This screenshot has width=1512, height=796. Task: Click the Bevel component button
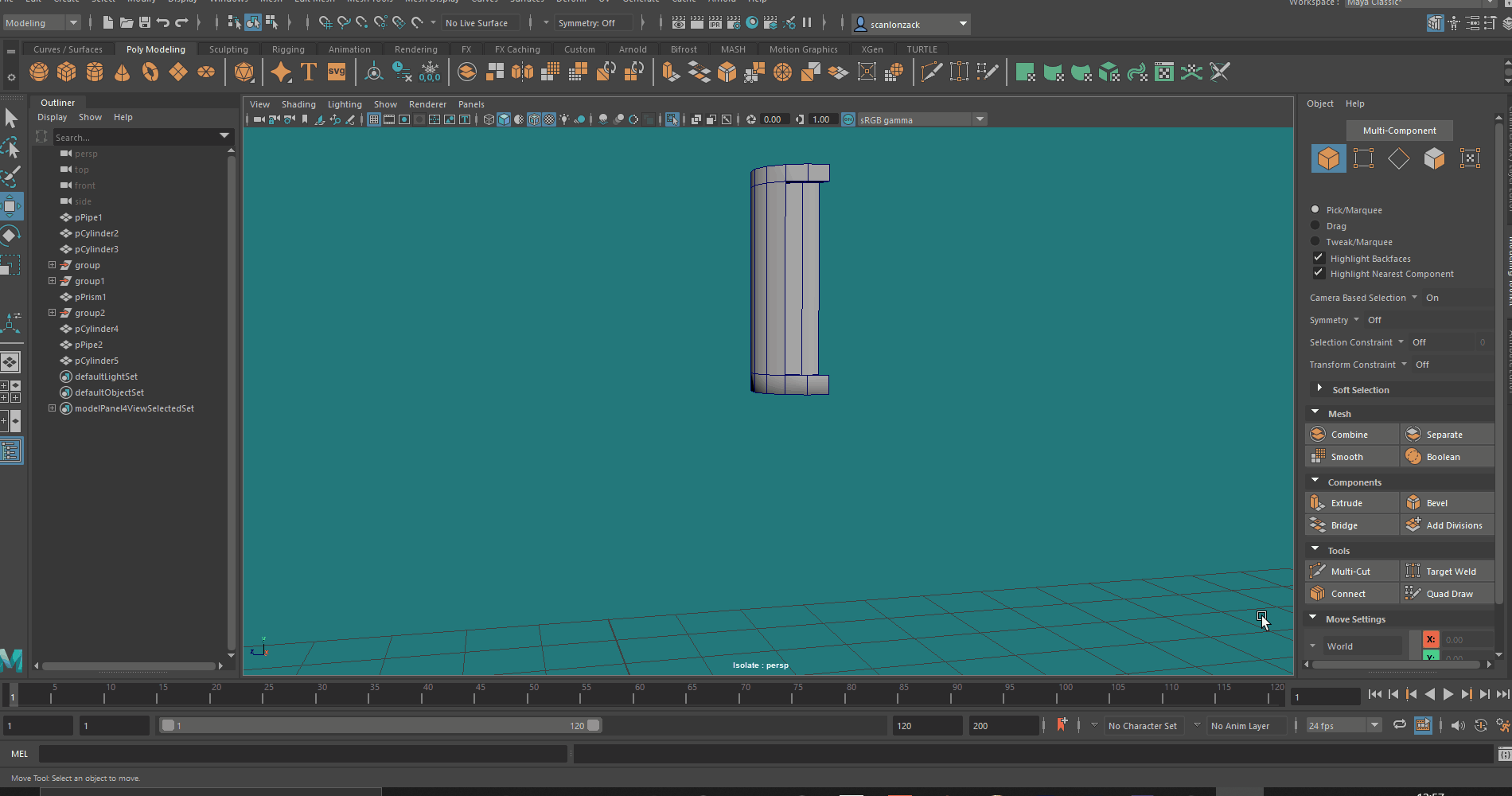[x=1448, y=503]
